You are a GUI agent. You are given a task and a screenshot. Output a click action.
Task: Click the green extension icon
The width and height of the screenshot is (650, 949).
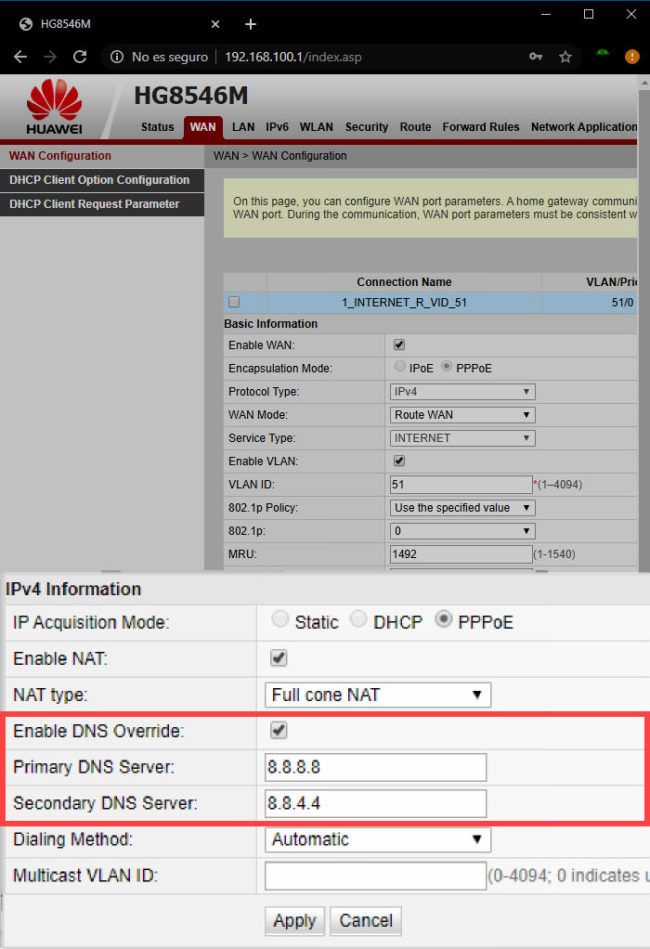point(602,54)
